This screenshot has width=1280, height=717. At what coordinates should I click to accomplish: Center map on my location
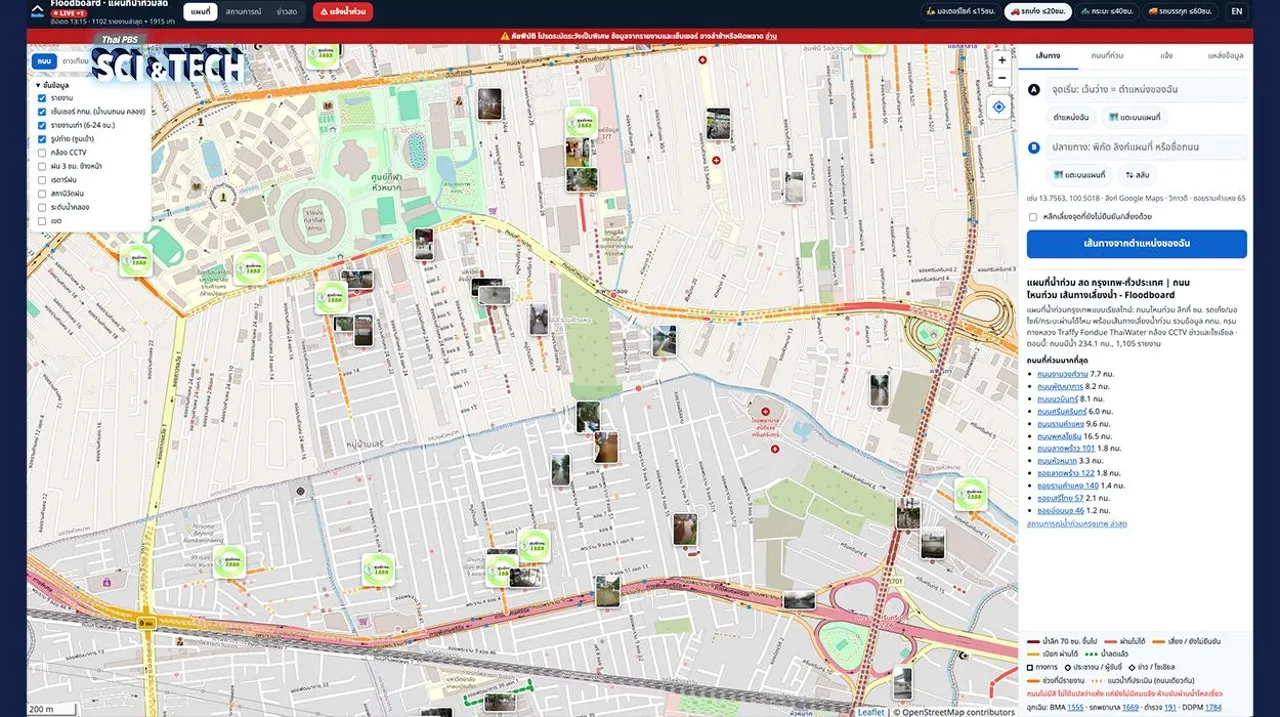pos(998,107)
